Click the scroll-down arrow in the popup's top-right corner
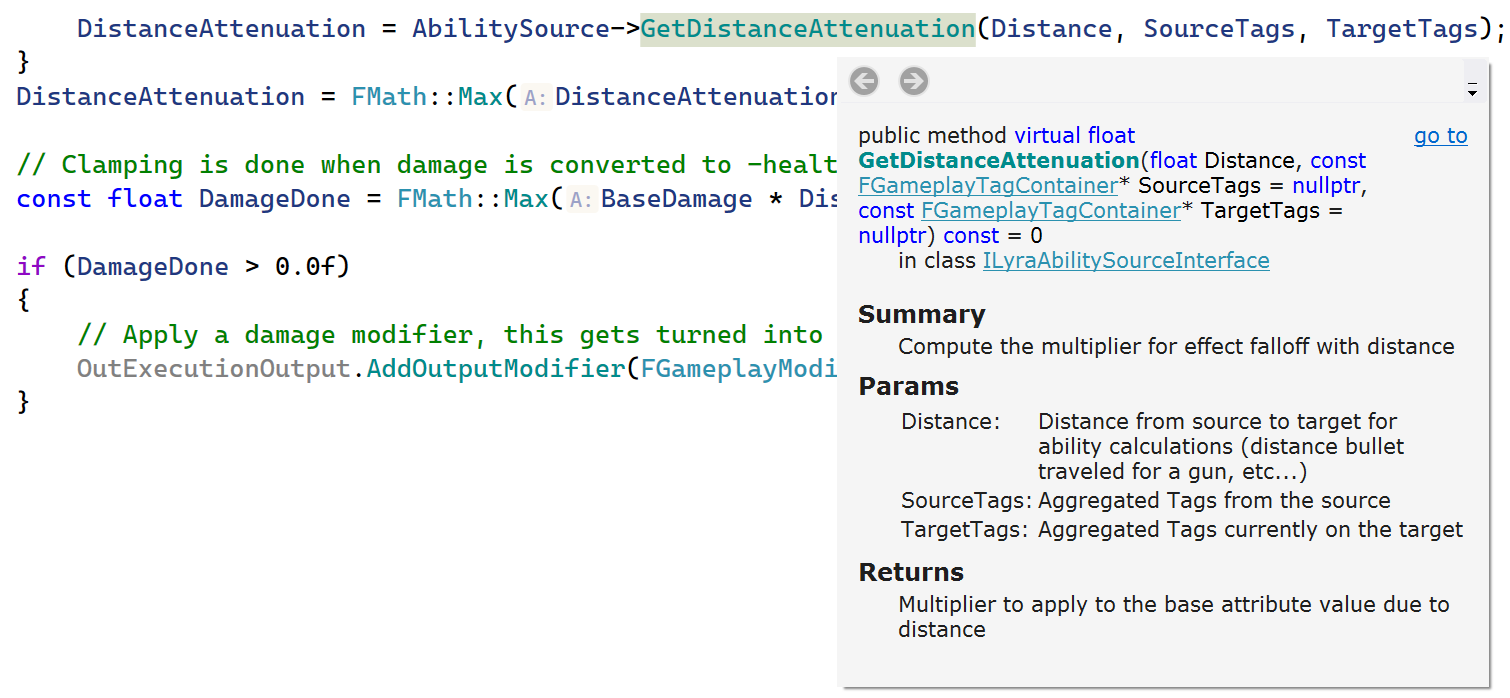Viewport: 1510px width, 698px height. coord(1473,92)
